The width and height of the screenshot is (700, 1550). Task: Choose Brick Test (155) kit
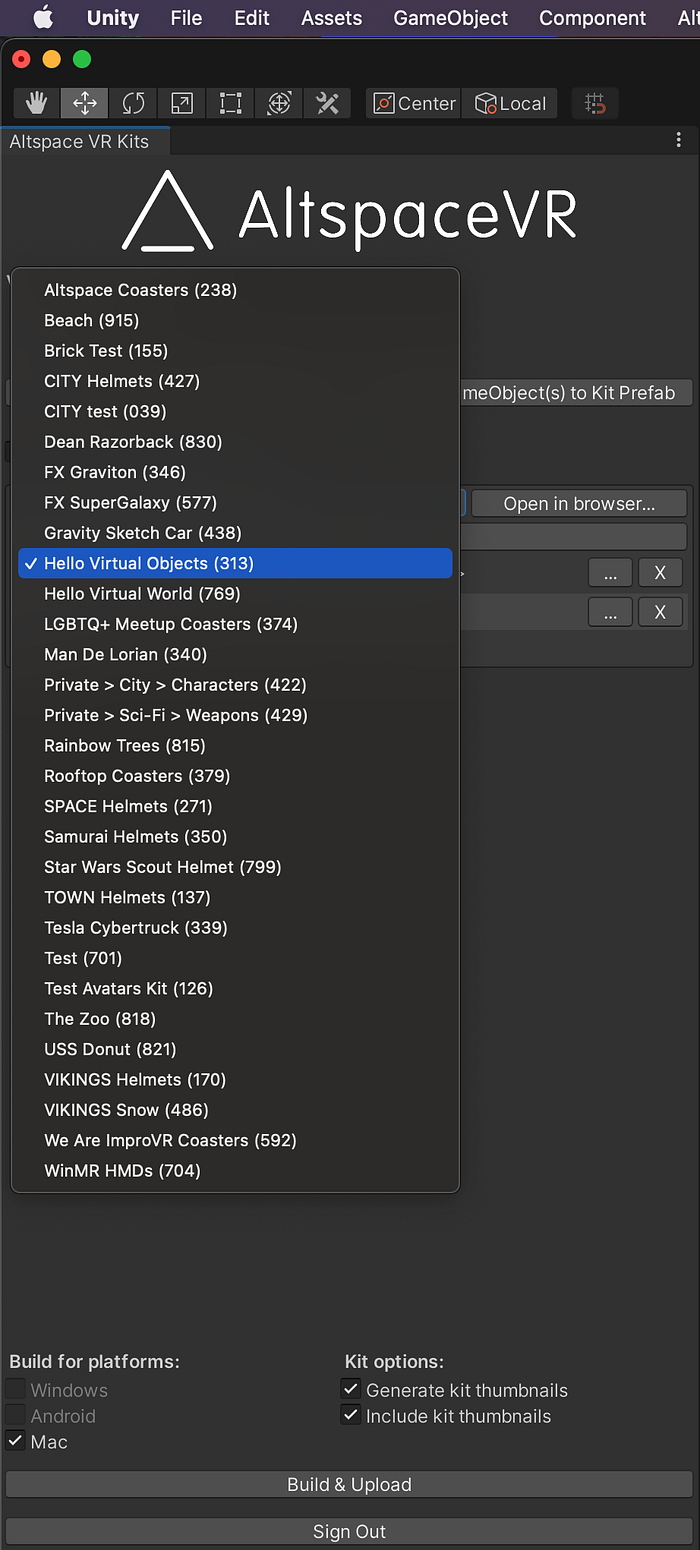point(235,351)
